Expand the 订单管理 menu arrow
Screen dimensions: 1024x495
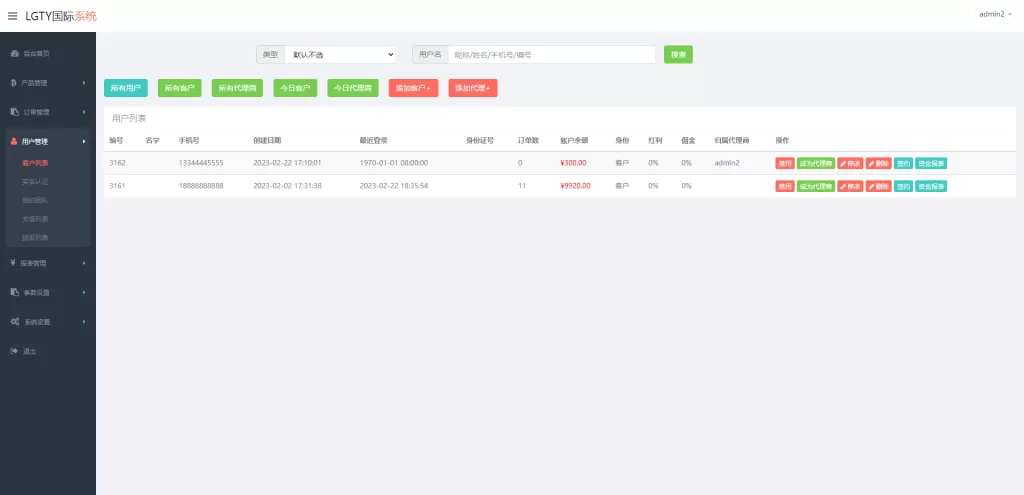coord(84,112)
